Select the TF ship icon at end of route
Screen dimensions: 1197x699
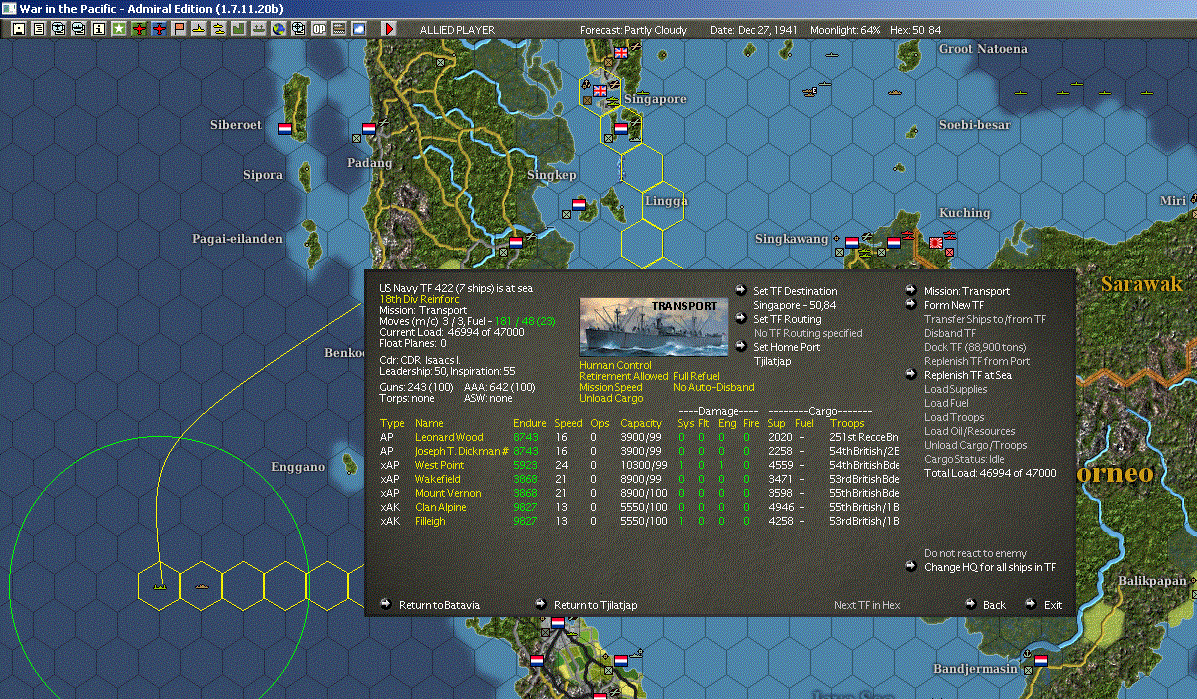[x=160, y=586]
